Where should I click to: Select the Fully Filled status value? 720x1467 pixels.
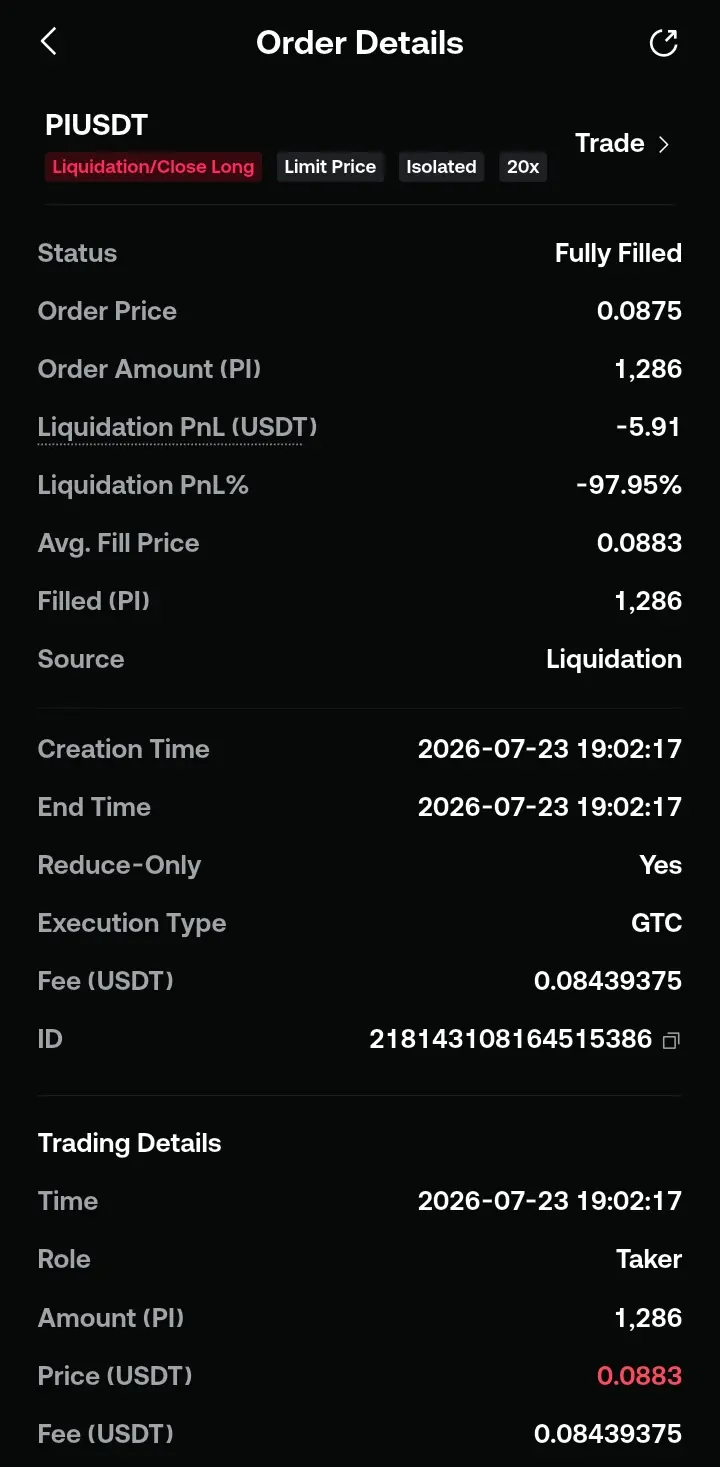[x=618, y=253]
